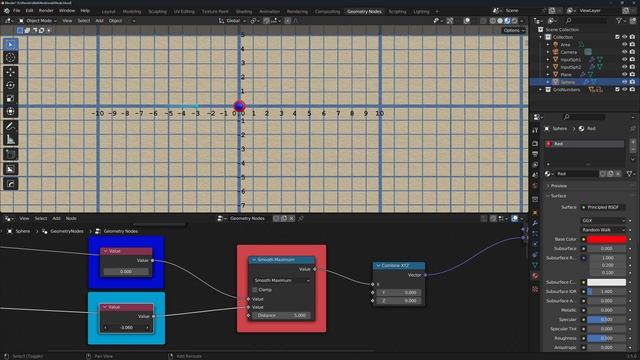The image size is (640, 360).
Task: Switch to the Shading workspace tab
Action: tap(244, 11)
